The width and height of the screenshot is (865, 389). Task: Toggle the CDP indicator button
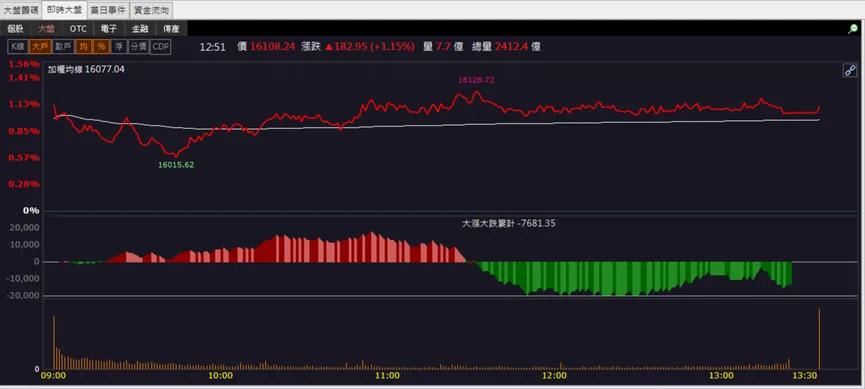pos(161,47)
